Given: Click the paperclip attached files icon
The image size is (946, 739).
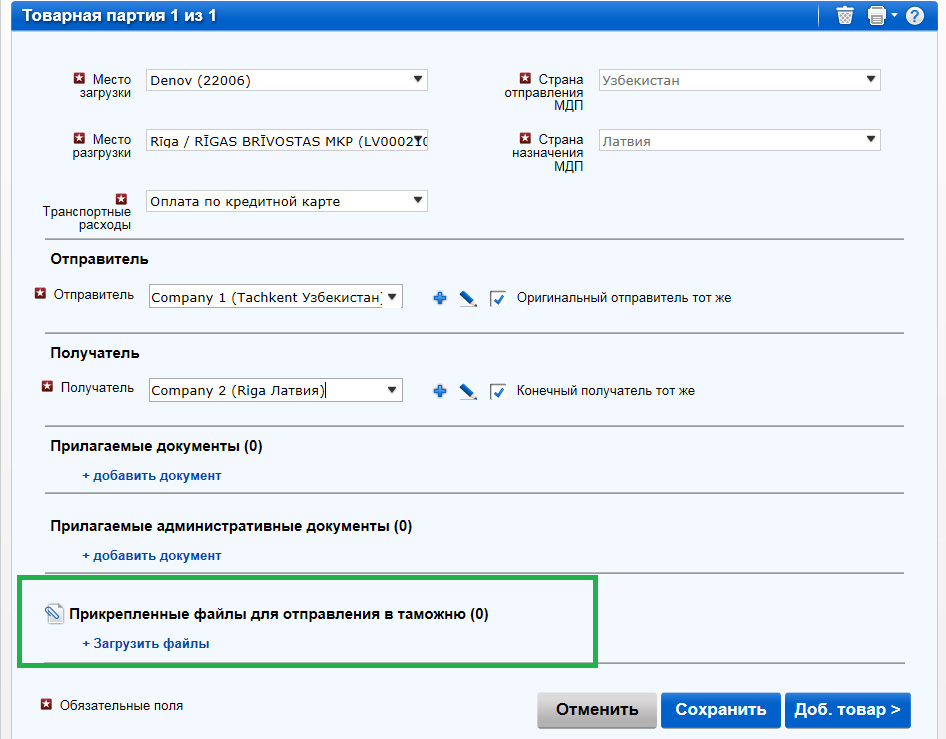Looking at the screenshot, I should click(55, 615).
